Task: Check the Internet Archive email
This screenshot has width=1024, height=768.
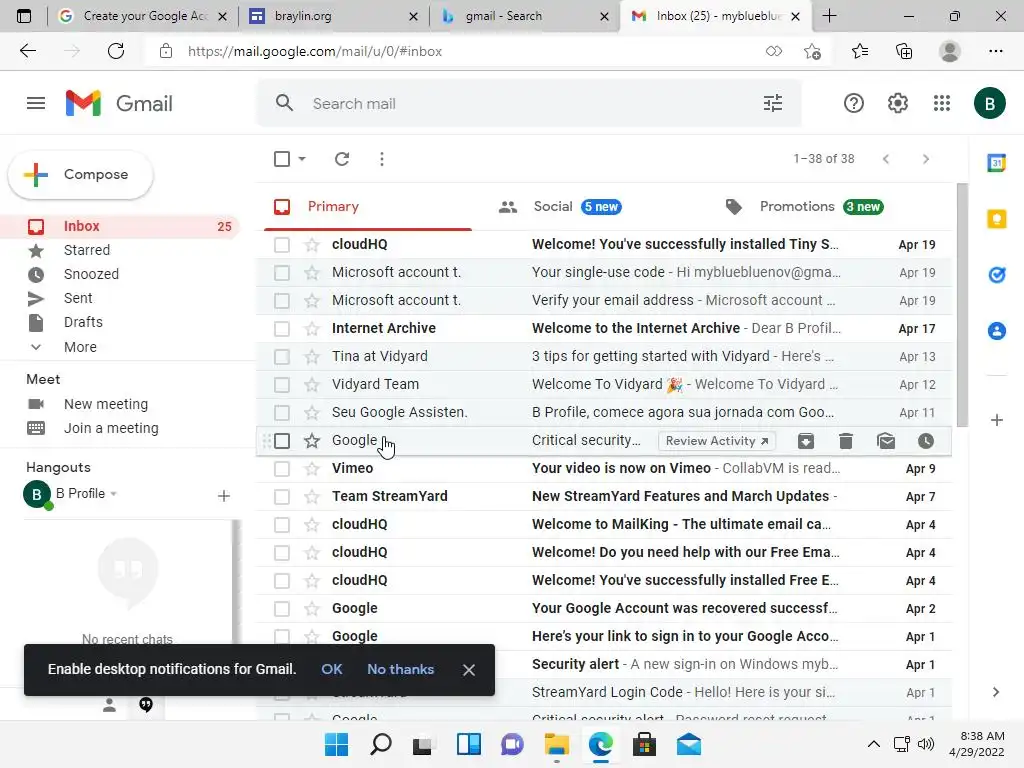Action: click(282, 328)
